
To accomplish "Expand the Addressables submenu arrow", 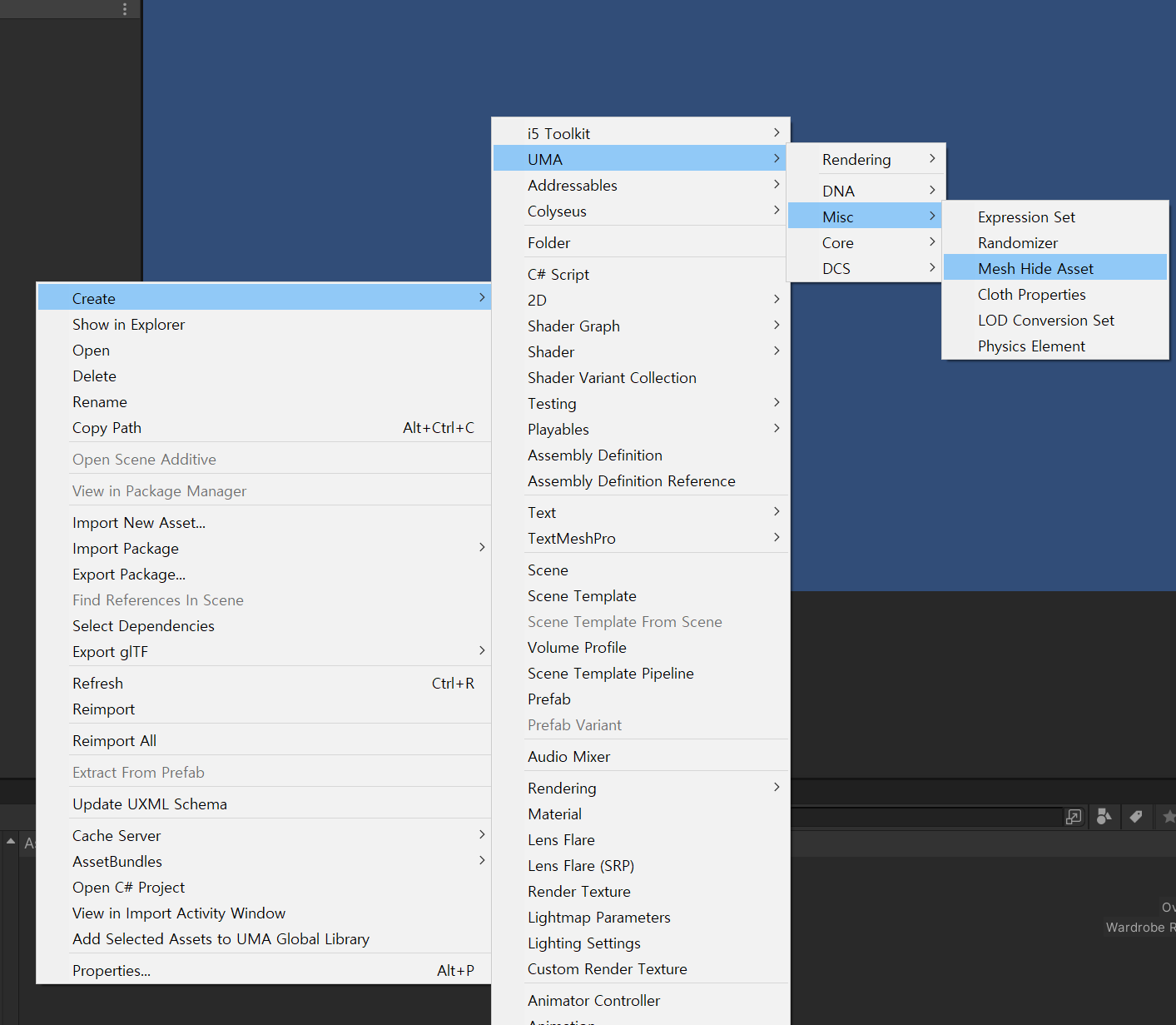I will (x=777, y=185).
